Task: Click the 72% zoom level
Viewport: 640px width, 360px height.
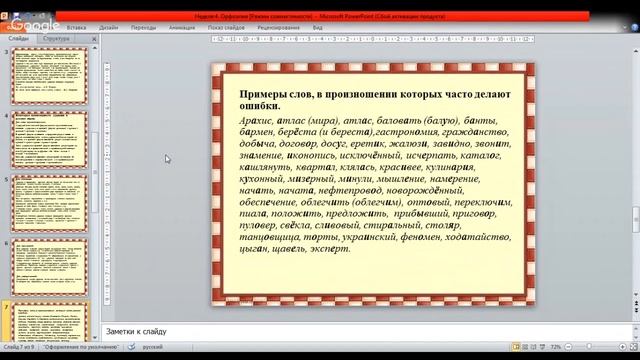Action: [555, 347]
